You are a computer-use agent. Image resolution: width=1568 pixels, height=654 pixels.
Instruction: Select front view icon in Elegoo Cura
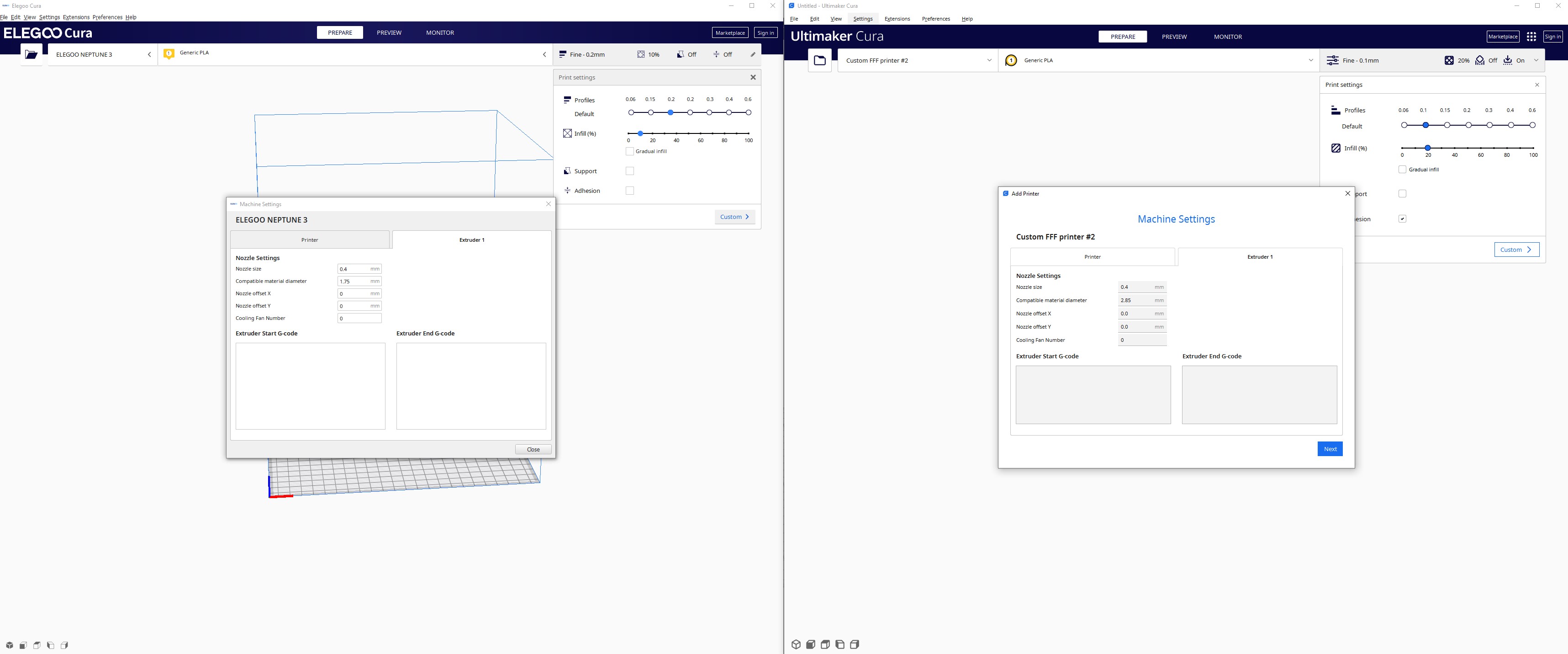point(23,645)
